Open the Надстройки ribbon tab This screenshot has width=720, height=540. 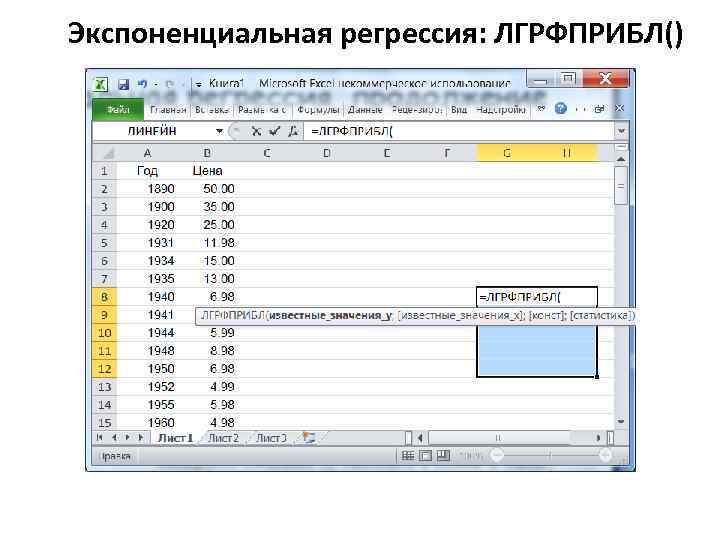pyautogui.click(x=501, y=110)
